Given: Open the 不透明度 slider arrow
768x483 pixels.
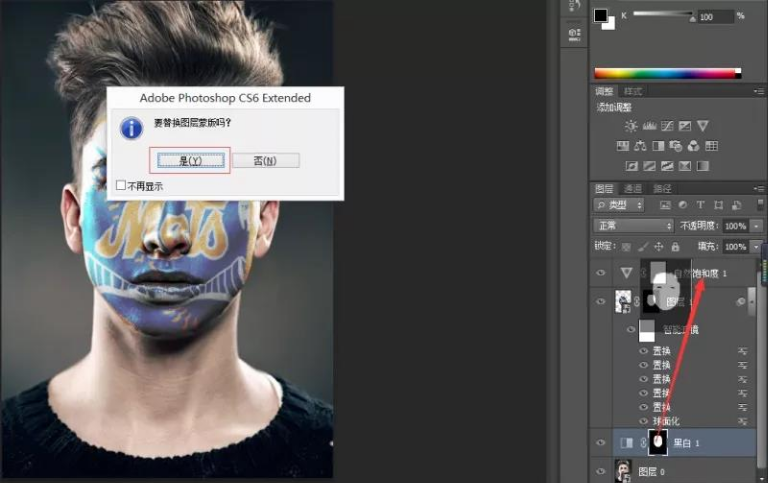Looking at the screenshot, I should tap(757, 226).
